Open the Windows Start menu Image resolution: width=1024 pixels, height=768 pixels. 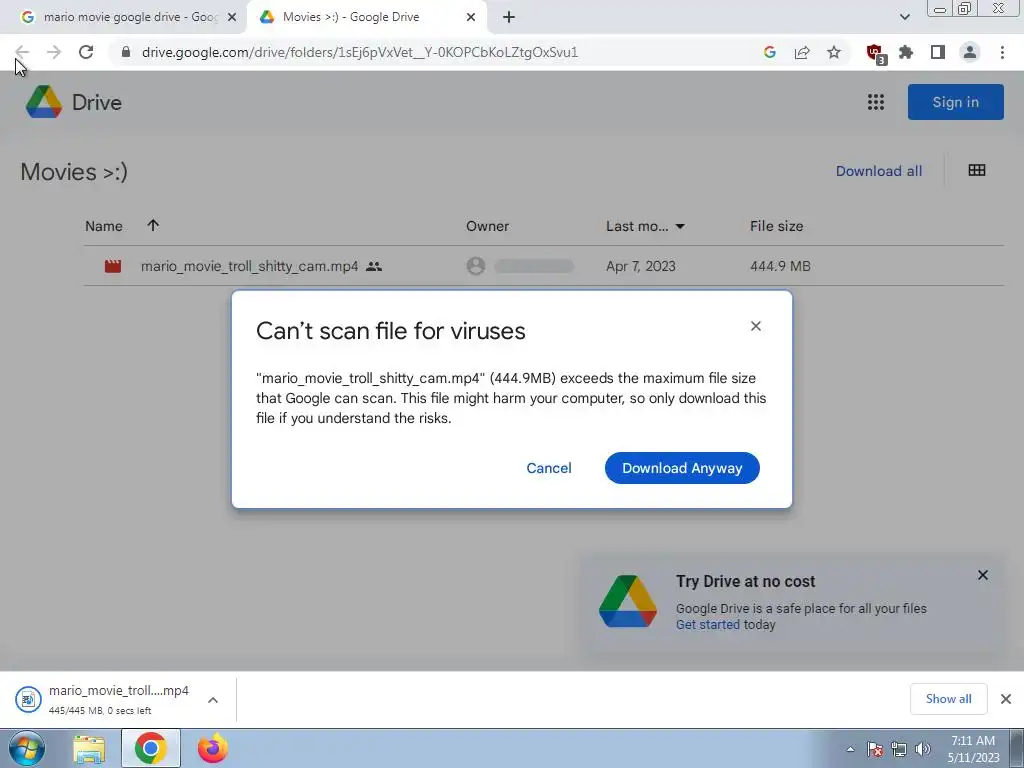pos(27,748)
